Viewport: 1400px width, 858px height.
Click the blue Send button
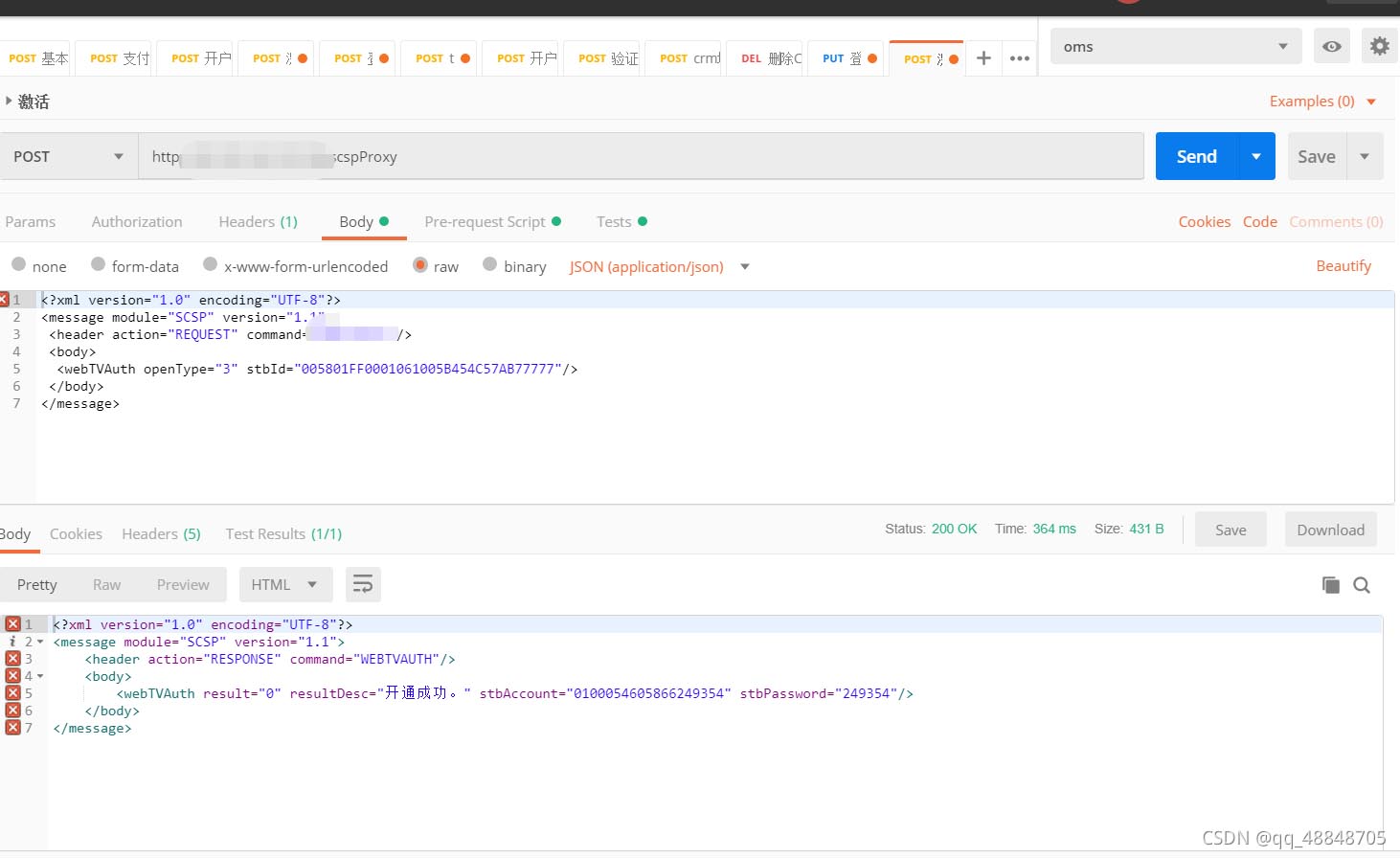[1197, 156]
